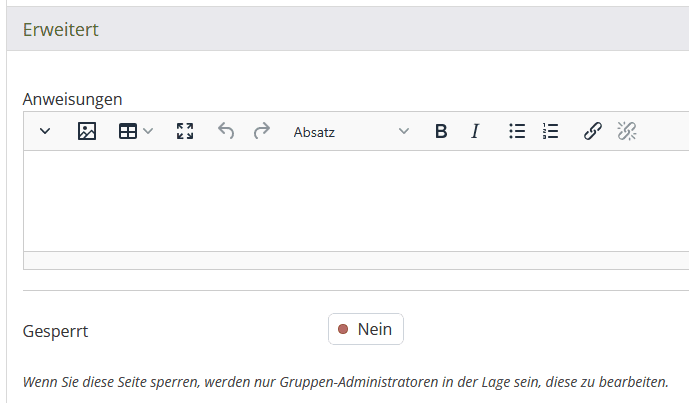The width and height of the screenshot is (689, 403).
Task: Toggle italic formatting
Action: click(x=475, y=131)
